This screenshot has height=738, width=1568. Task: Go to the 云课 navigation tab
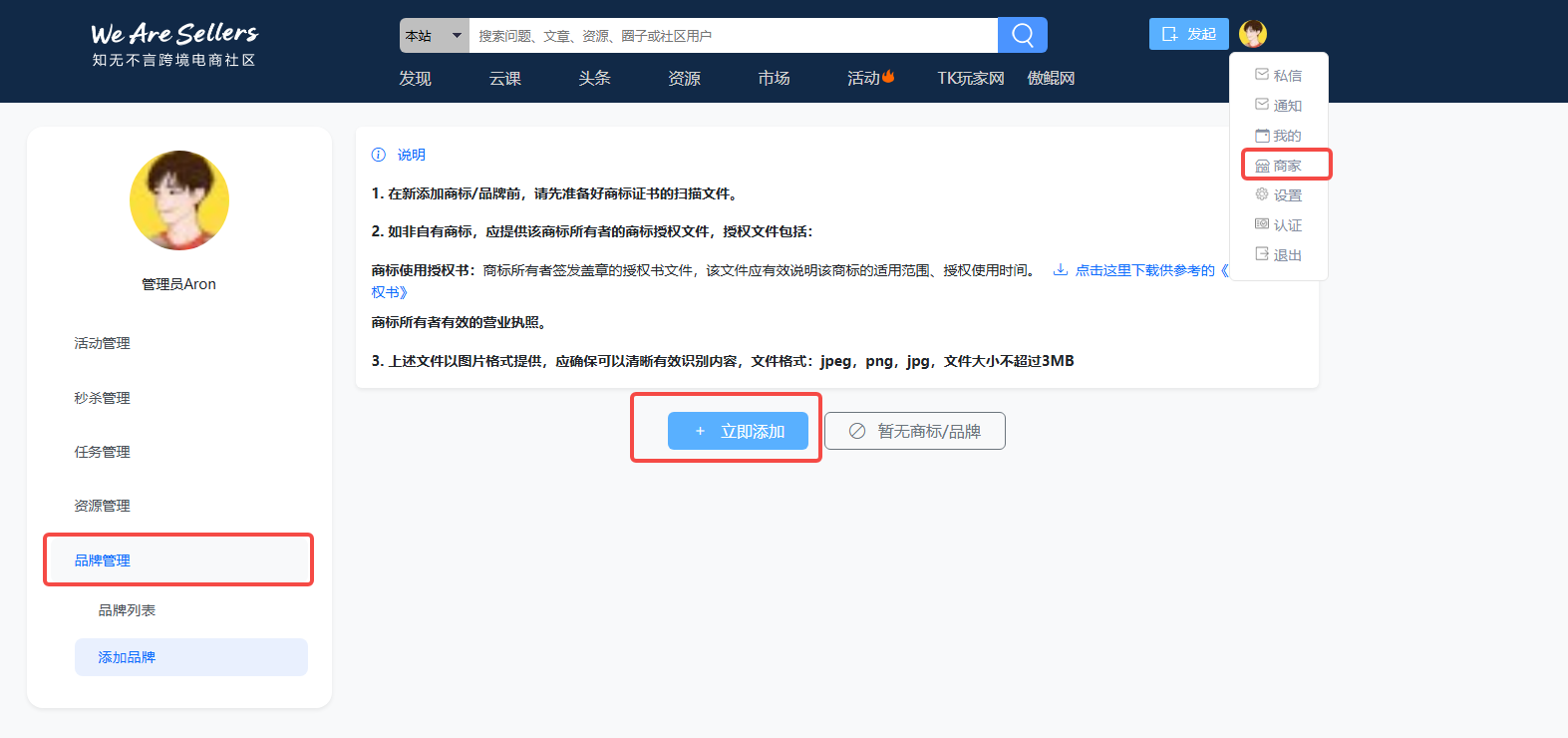pos(504,78)
